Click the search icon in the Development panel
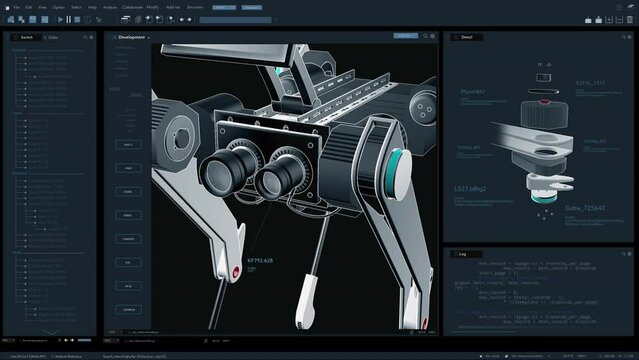 [425, 36]
